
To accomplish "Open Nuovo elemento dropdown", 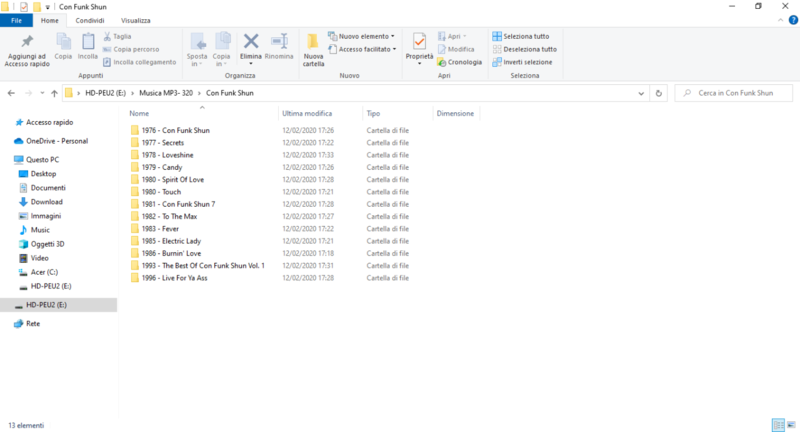I will pos(365,36).
